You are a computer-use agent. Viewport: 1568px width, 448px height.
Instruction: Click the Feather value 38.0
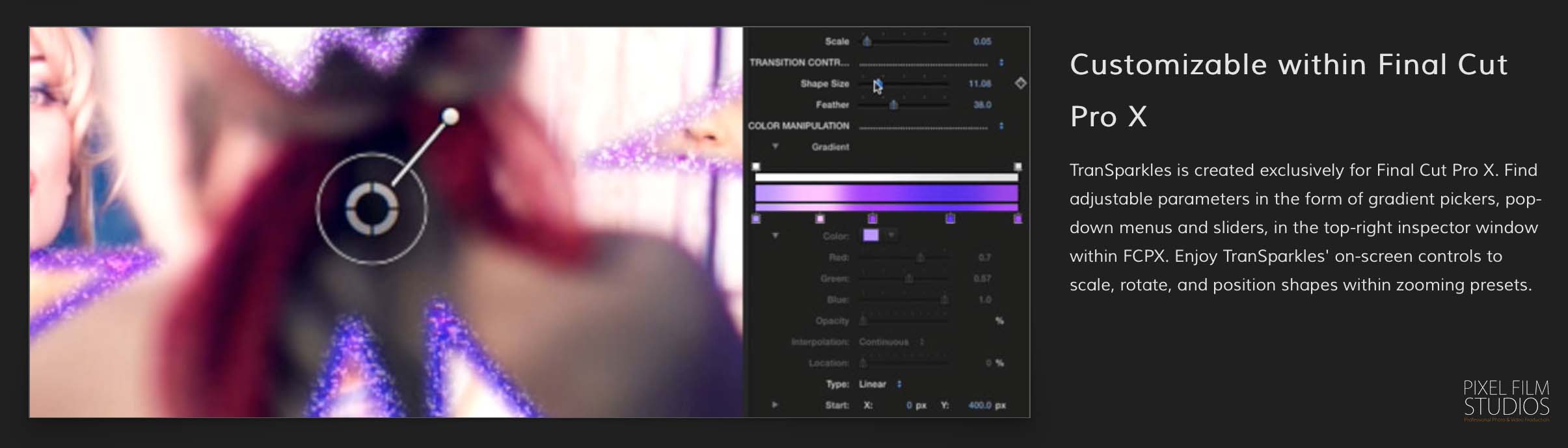[982, 105]
